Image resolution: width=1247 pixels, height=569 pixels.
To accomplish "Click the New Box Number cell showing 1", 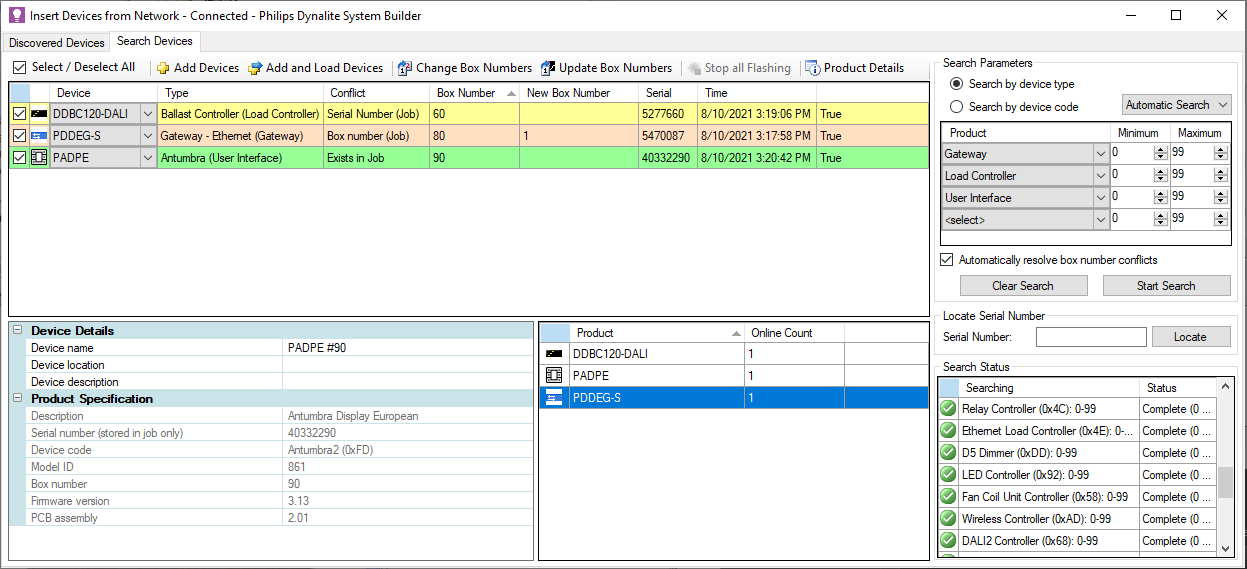I will coord(578,136).
